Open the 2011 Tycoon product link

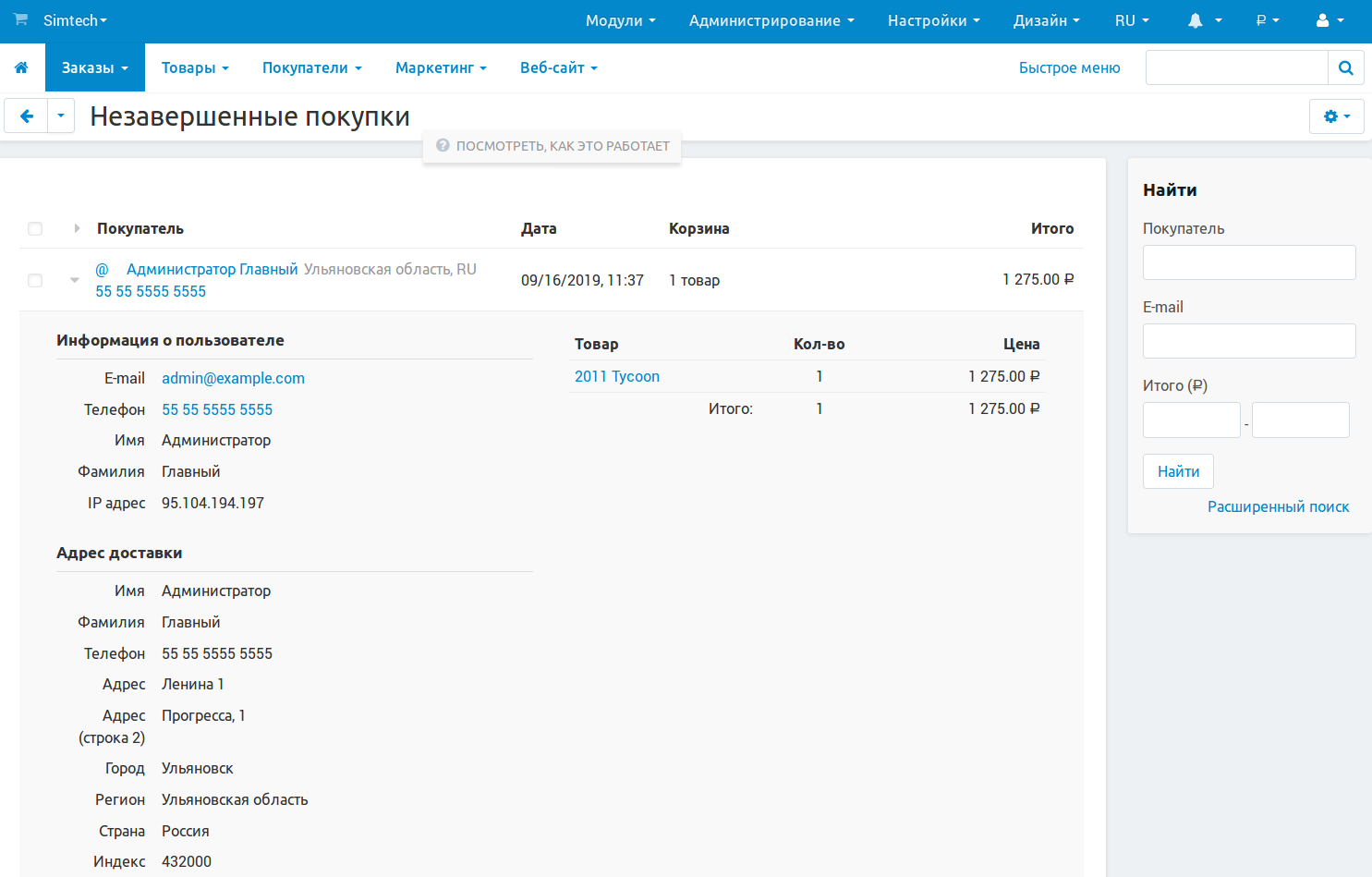click(617, 376)
